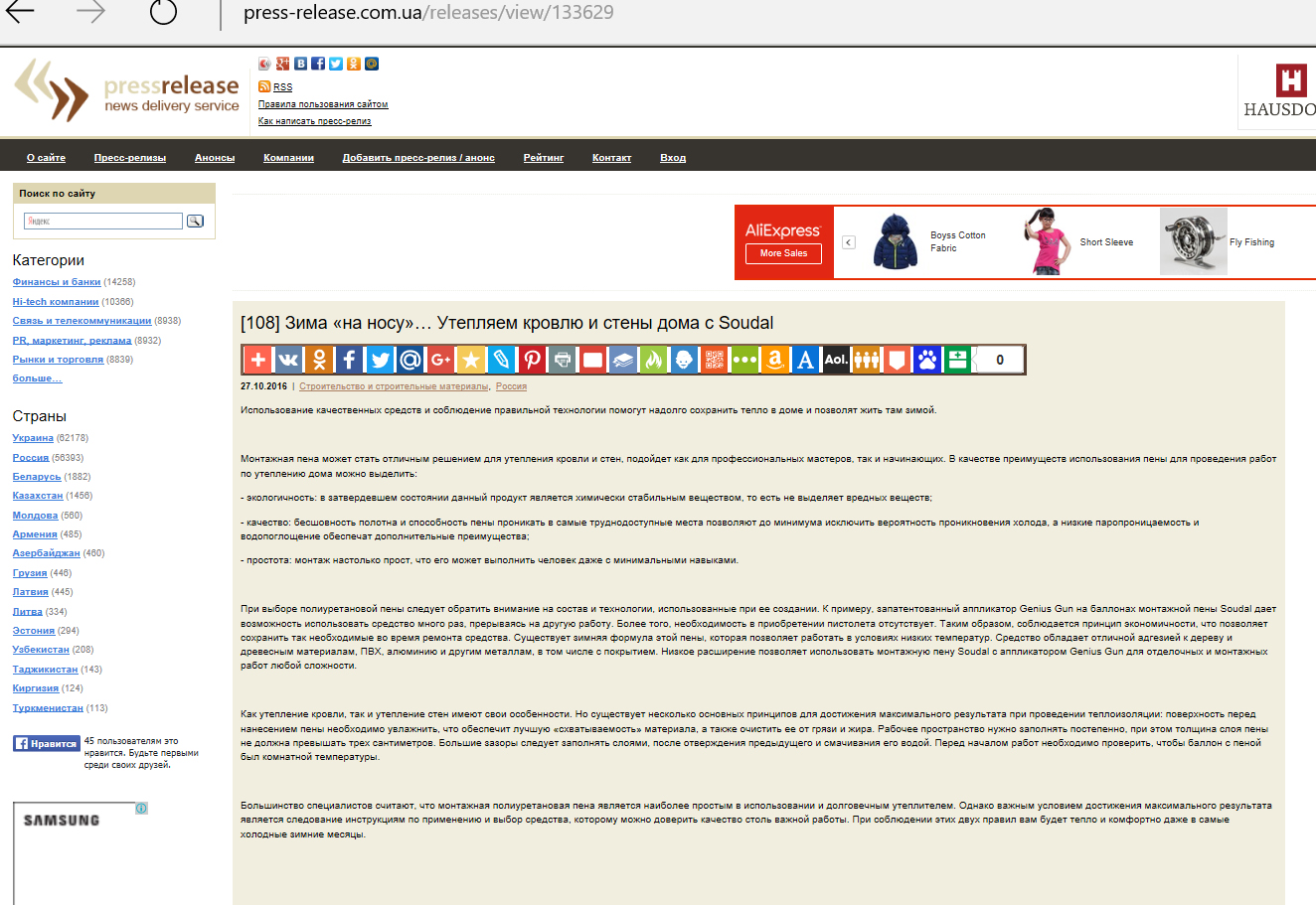Open the «Компании» menu item
The height and width of the screenshot is (905, 1316).
(x=288, y=158)
